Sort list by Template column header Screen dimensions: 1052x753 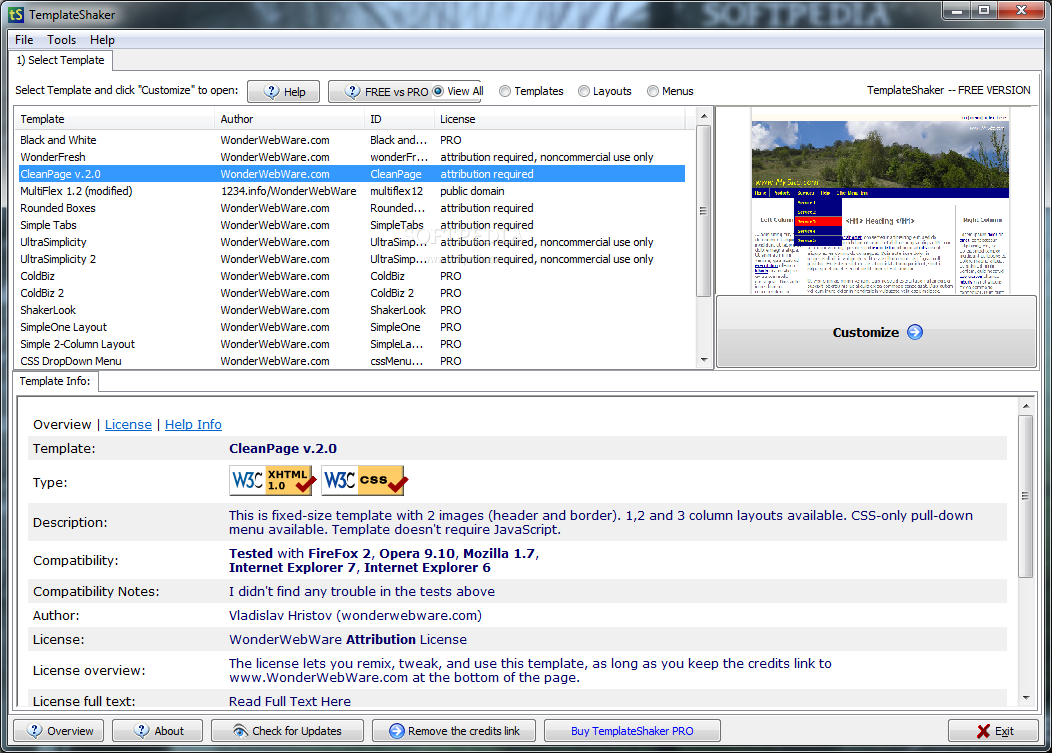click(x=114, y=119)
